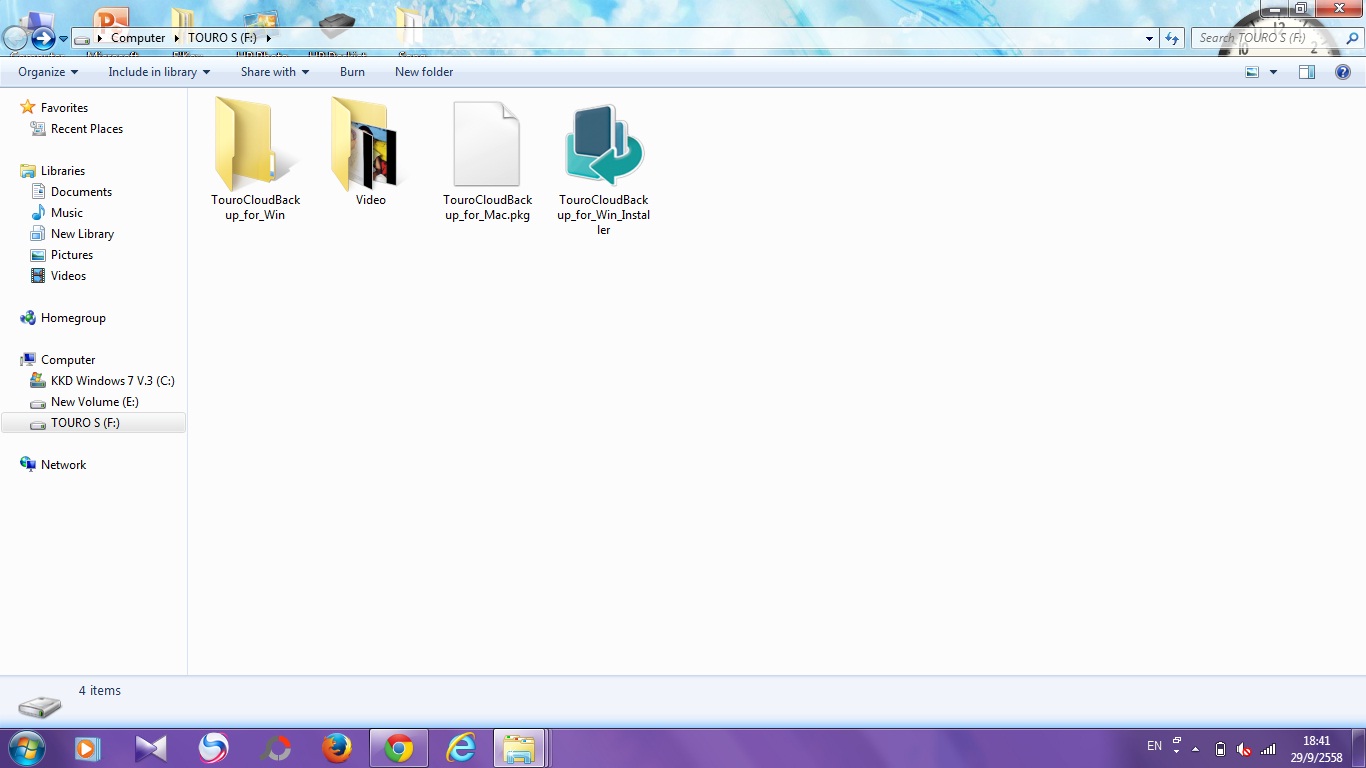This screenshot has height=768, width=1366.
Task: Select Computer in the navigation pane
Action: pos(68,360)
